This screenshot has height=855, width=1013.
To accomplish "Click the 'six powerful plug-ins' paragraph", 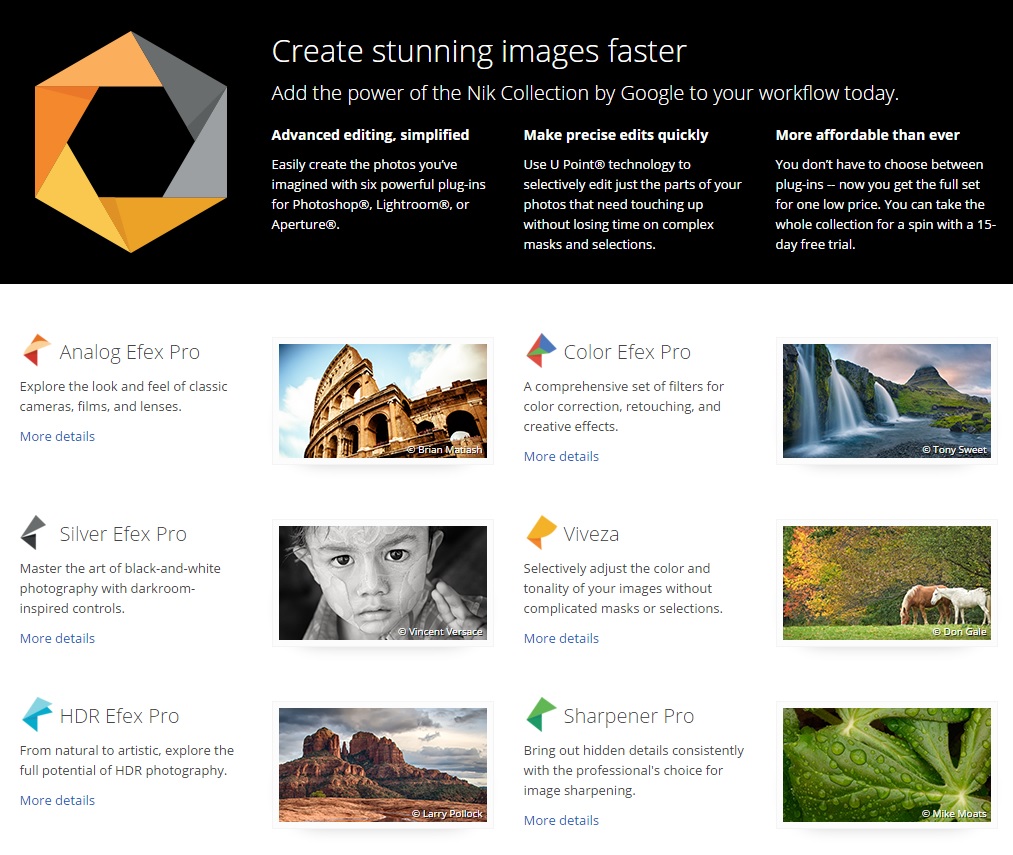I will (x=379, y=195).
